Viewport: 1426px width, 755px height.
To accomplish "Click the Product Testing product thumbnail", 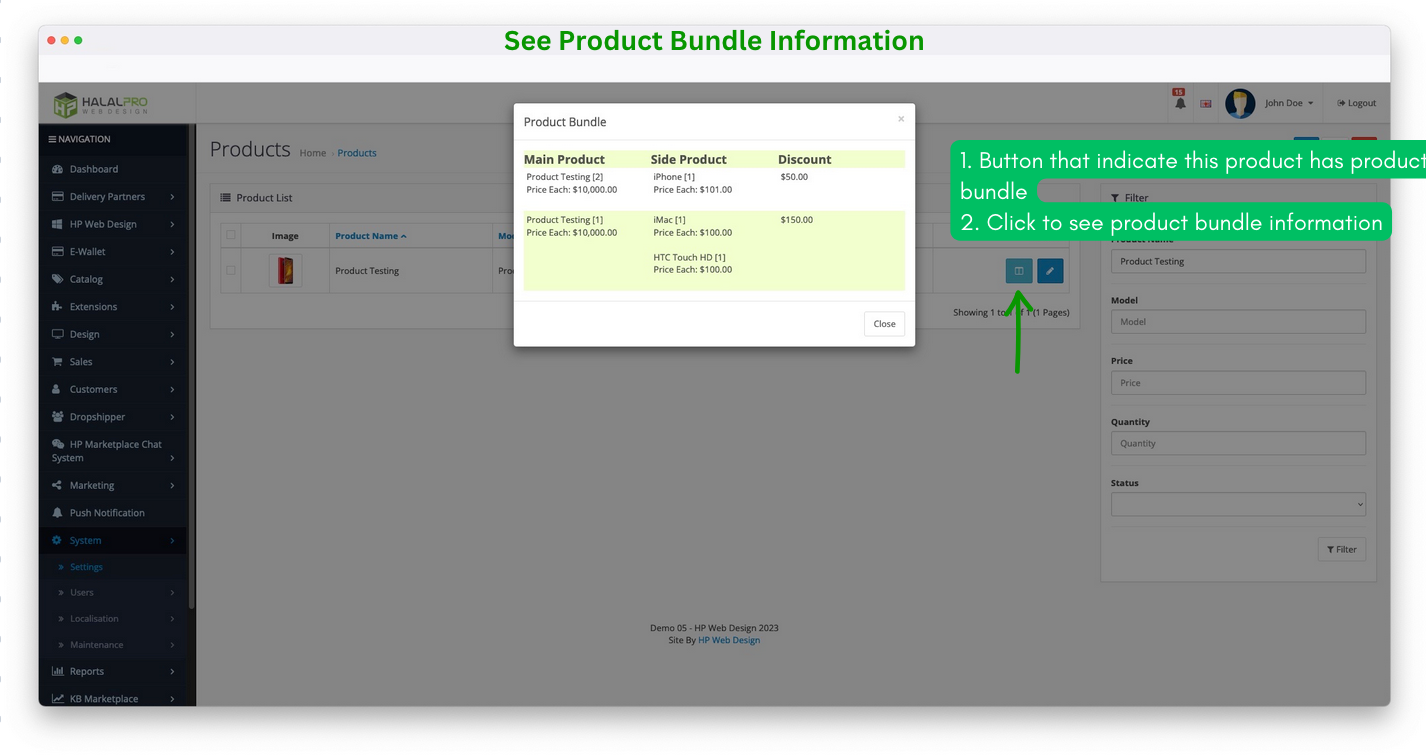I will [285, 271].
